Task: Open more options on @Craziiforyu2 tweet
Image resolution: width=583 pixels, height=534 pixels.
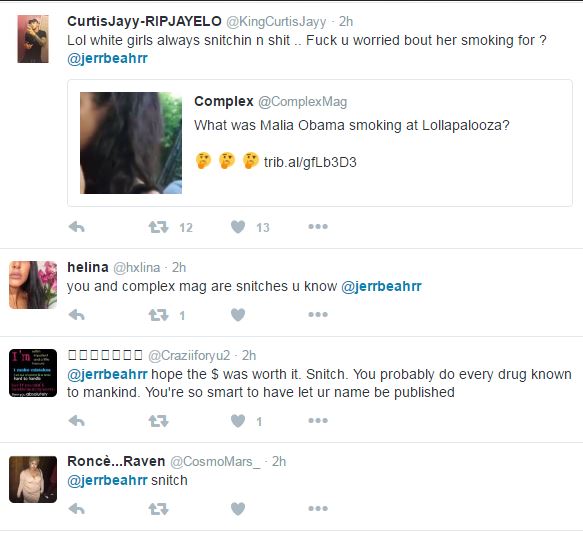Action: pyautogui.click(x=318, y=421)
